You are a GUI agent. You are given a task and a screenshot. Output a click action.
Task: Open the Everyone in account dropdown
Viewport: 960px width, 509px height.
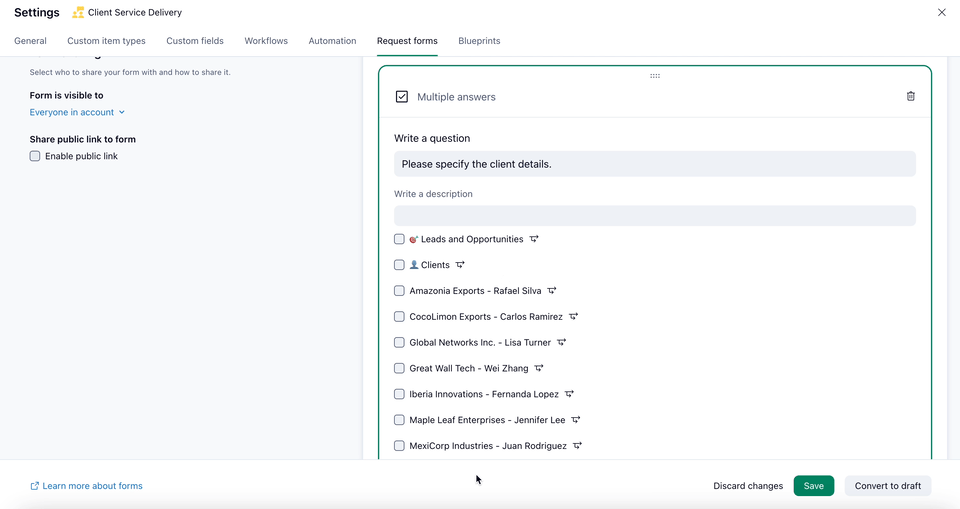click(77, 113)
